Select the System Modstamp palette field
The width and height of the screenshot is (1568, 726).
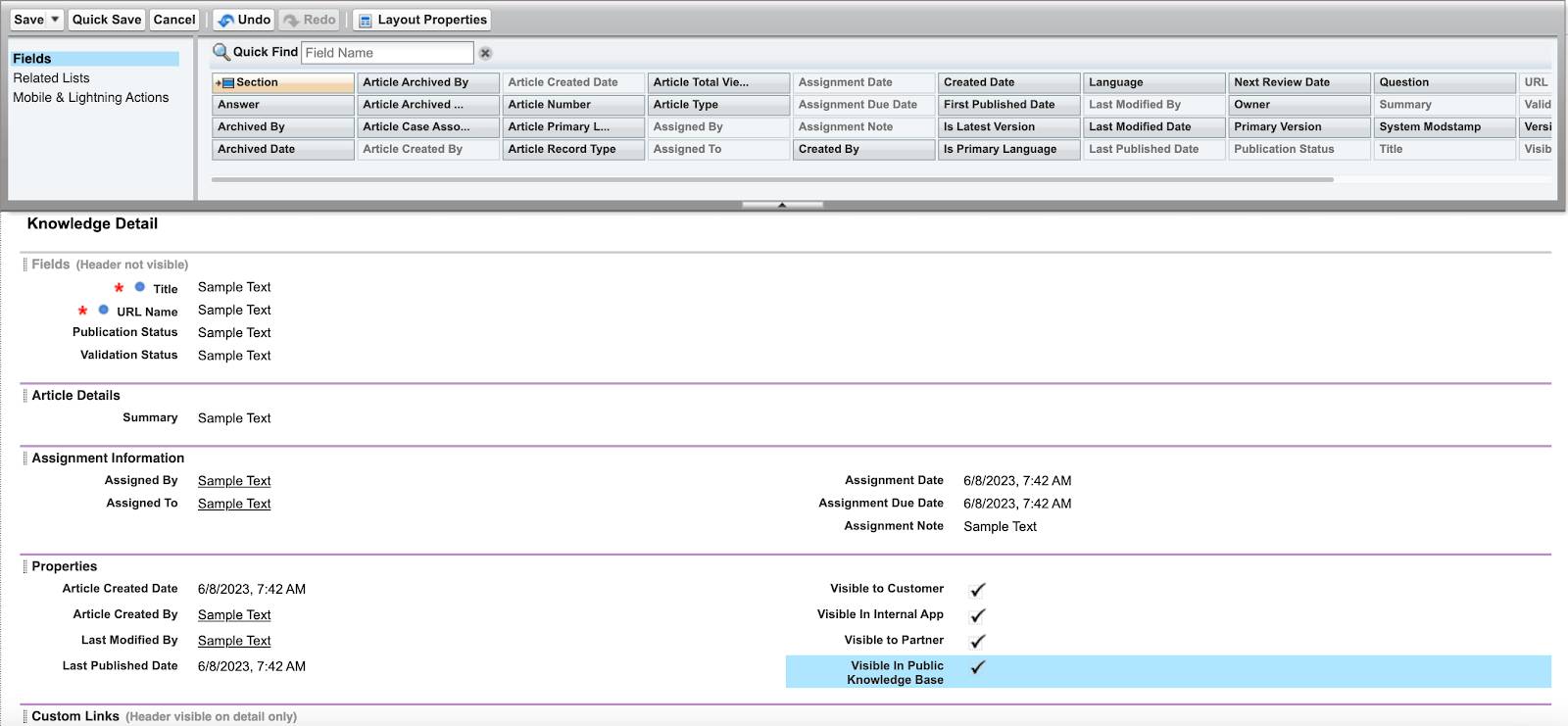click(1445, 127)
